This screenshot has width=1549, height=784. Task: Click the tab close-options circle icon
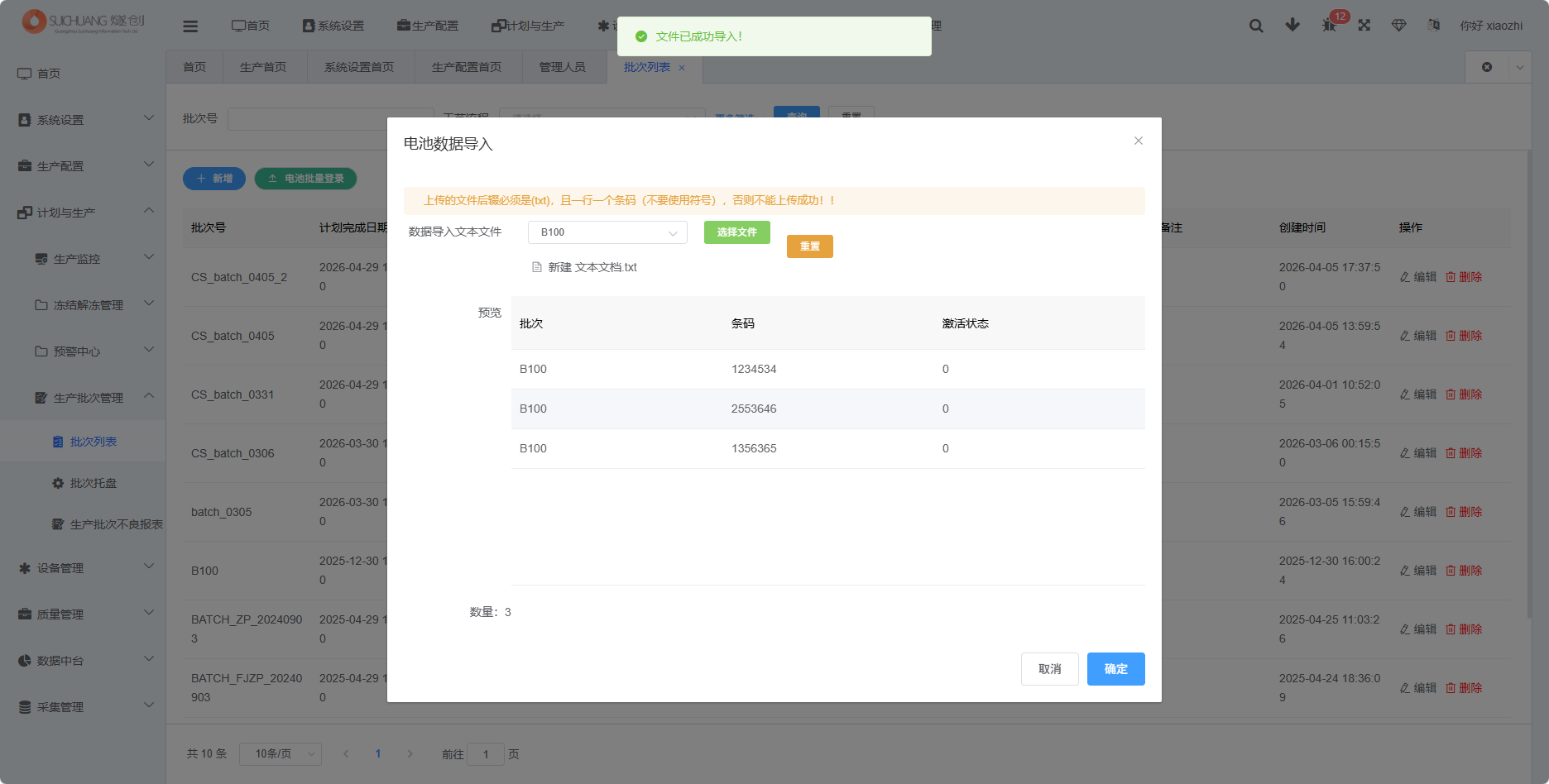[x=1487, y=67]
